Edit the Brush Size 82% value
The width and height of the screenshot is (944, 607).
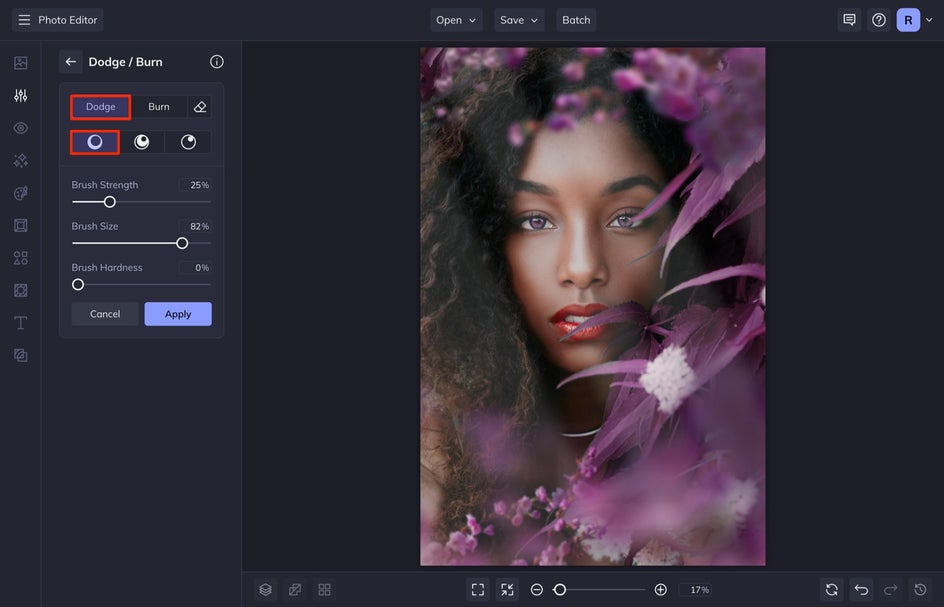tap(195, 226)
